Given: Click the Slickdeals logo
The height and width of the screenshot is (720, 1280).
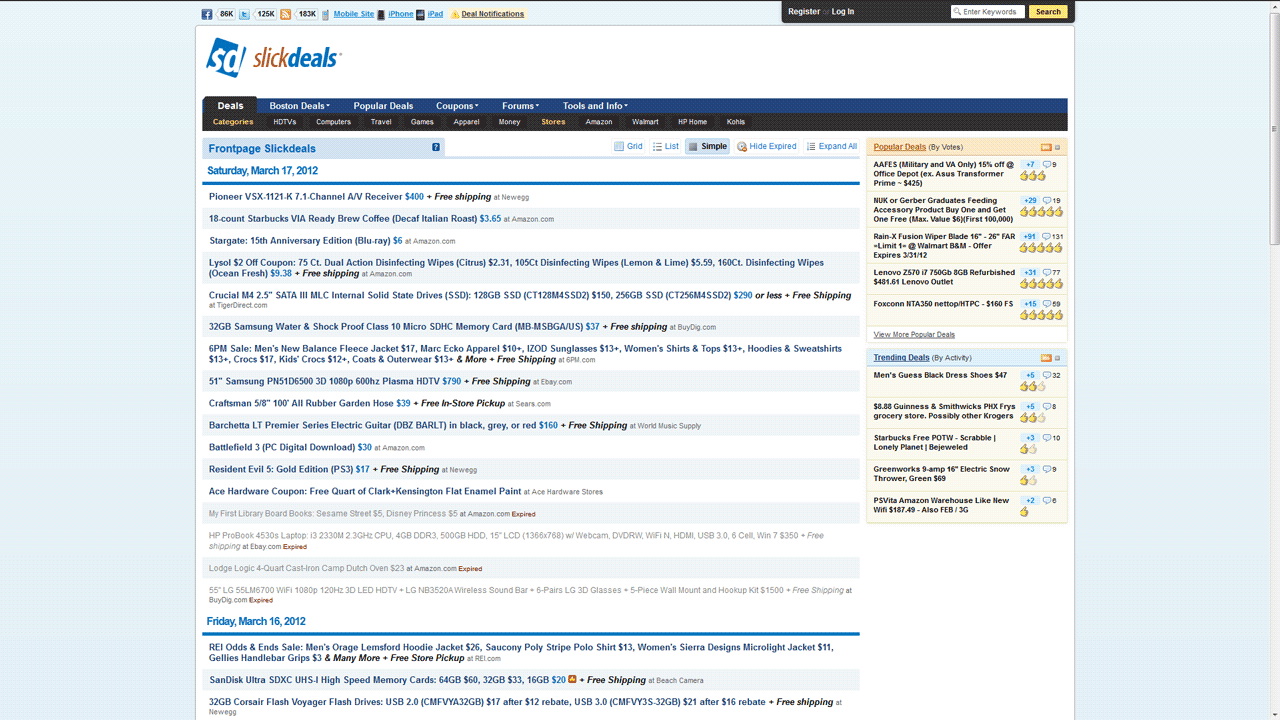Looking at the screenshot, I should click(x=274, y=57).
